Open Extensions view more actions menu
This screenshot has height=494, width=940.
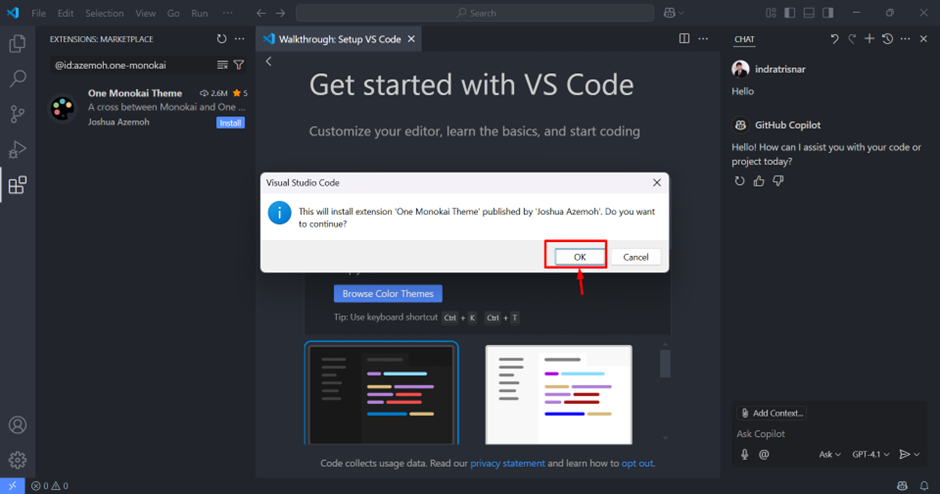[x=240, y=39]
